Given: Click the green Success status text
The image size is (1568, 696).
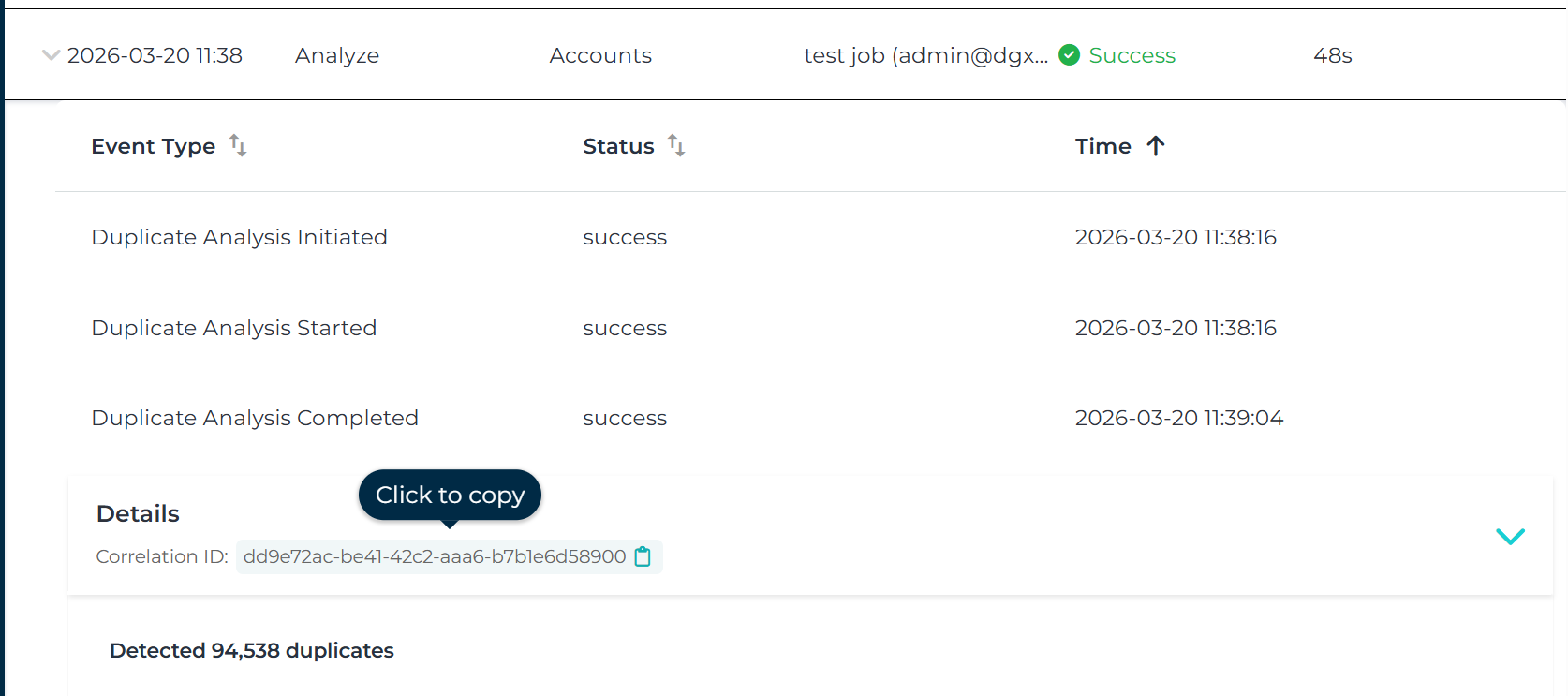Looking at the screenshot, I should pos(1132,55).
